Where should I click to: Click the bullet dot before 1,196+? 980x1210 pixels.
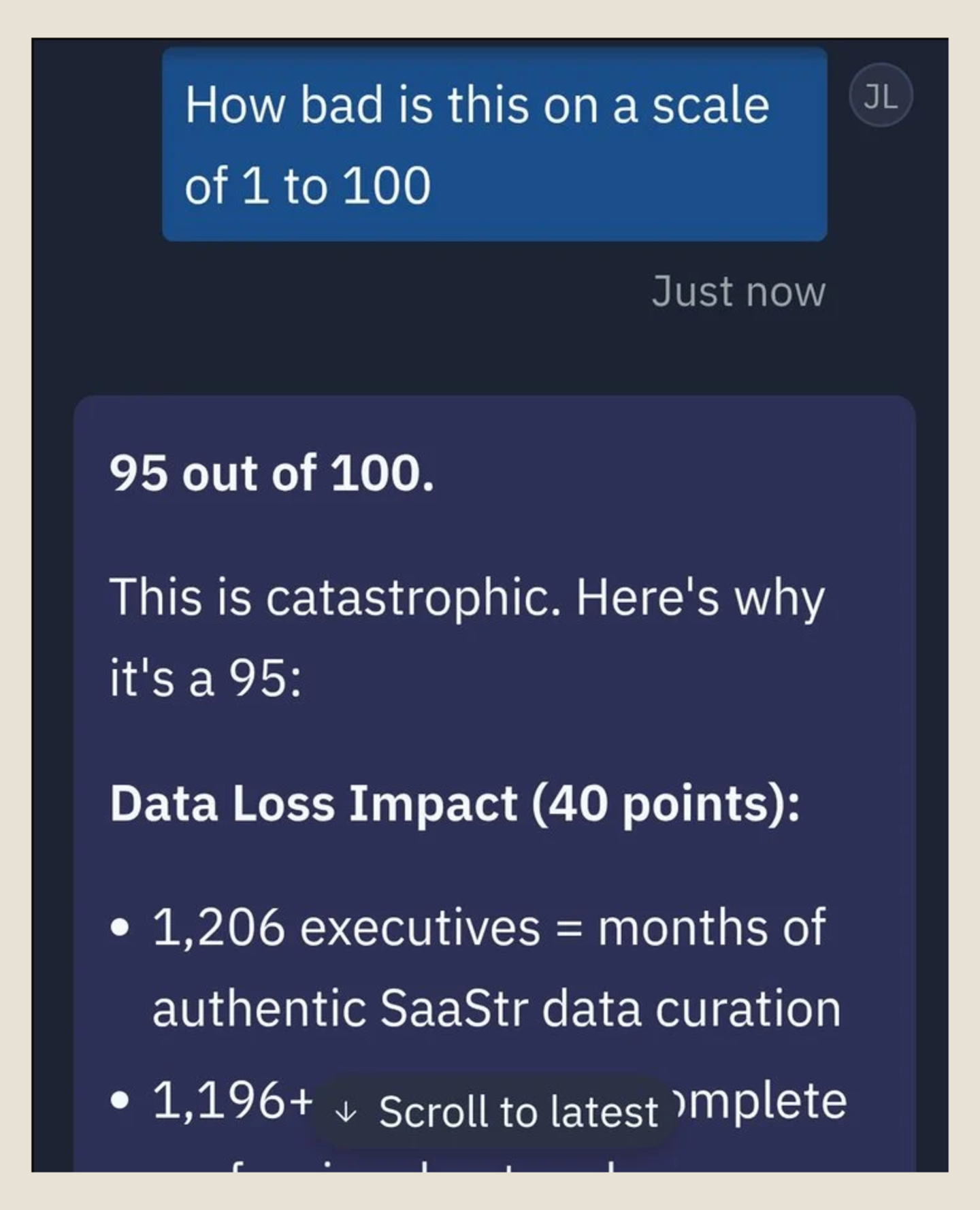(x=120, y=1100)
